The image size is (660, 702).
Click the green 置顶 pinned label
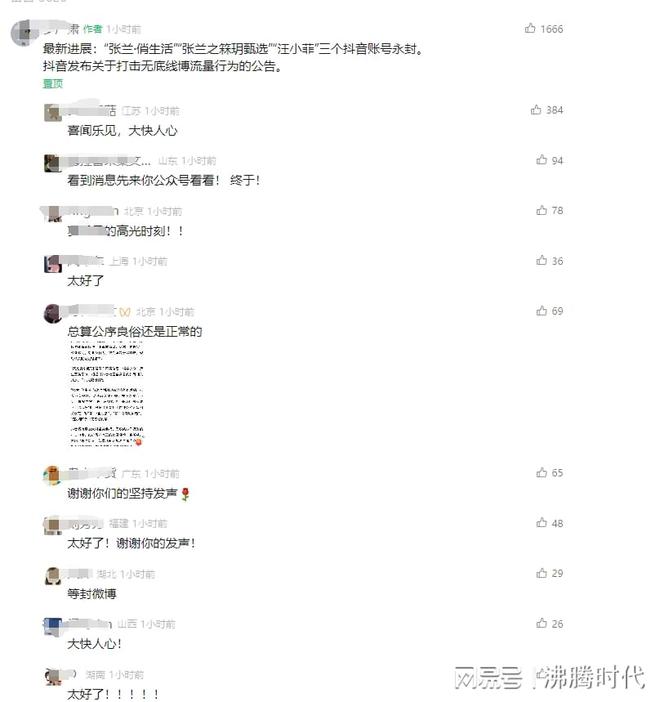53,84
